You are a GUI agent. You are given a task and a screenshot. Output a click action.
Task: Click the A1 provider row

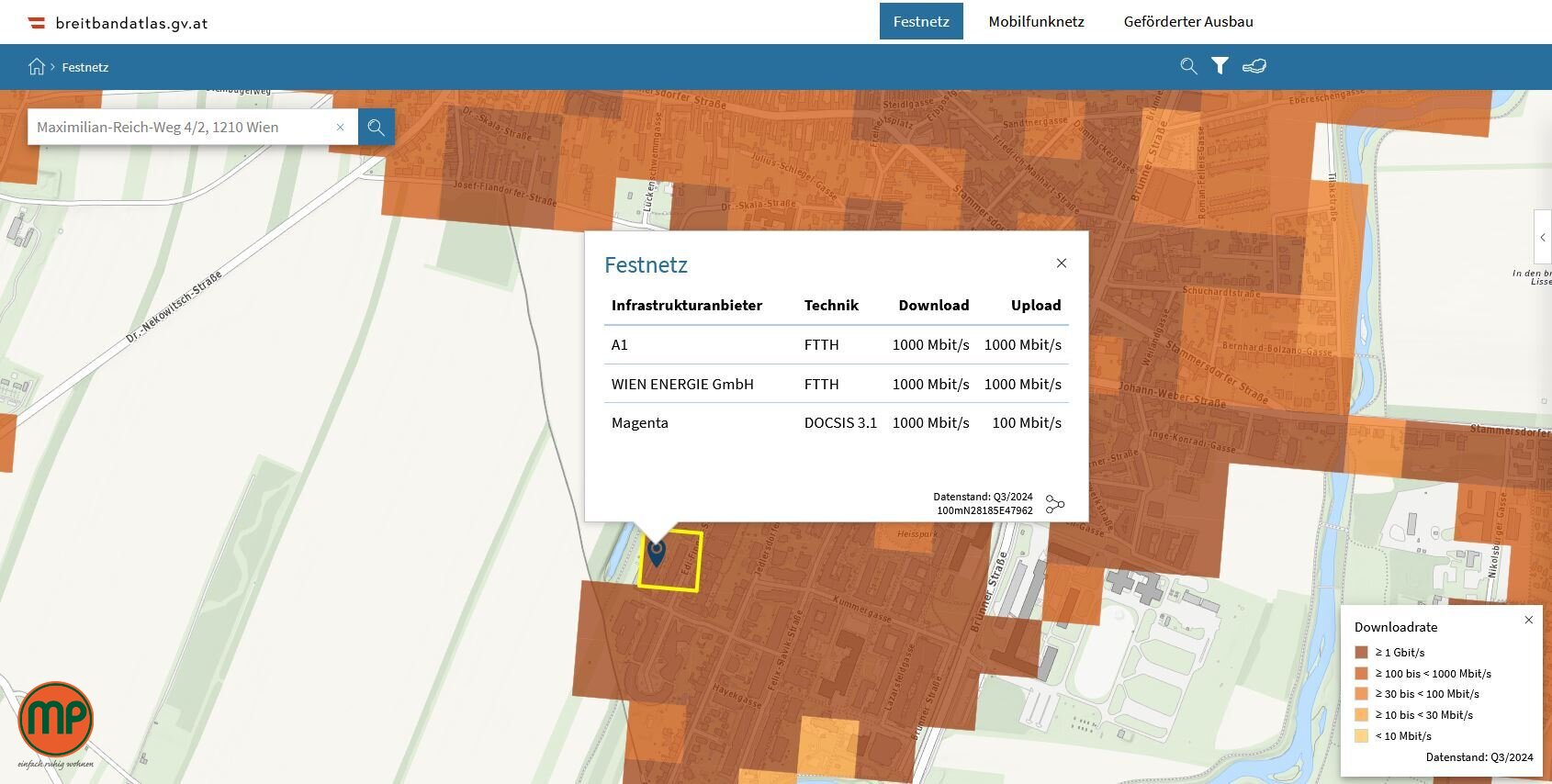837,345
